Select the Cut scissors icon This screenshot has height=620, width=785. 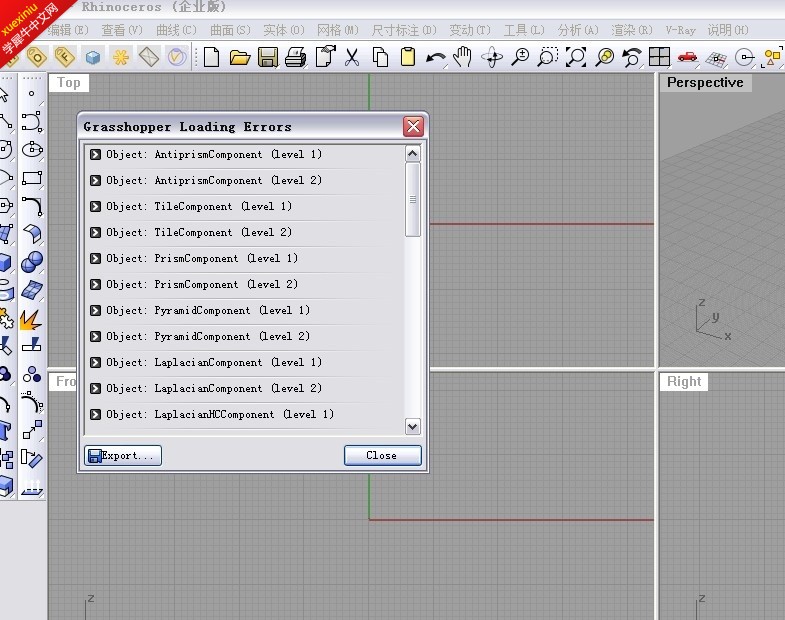click(352, 57)
